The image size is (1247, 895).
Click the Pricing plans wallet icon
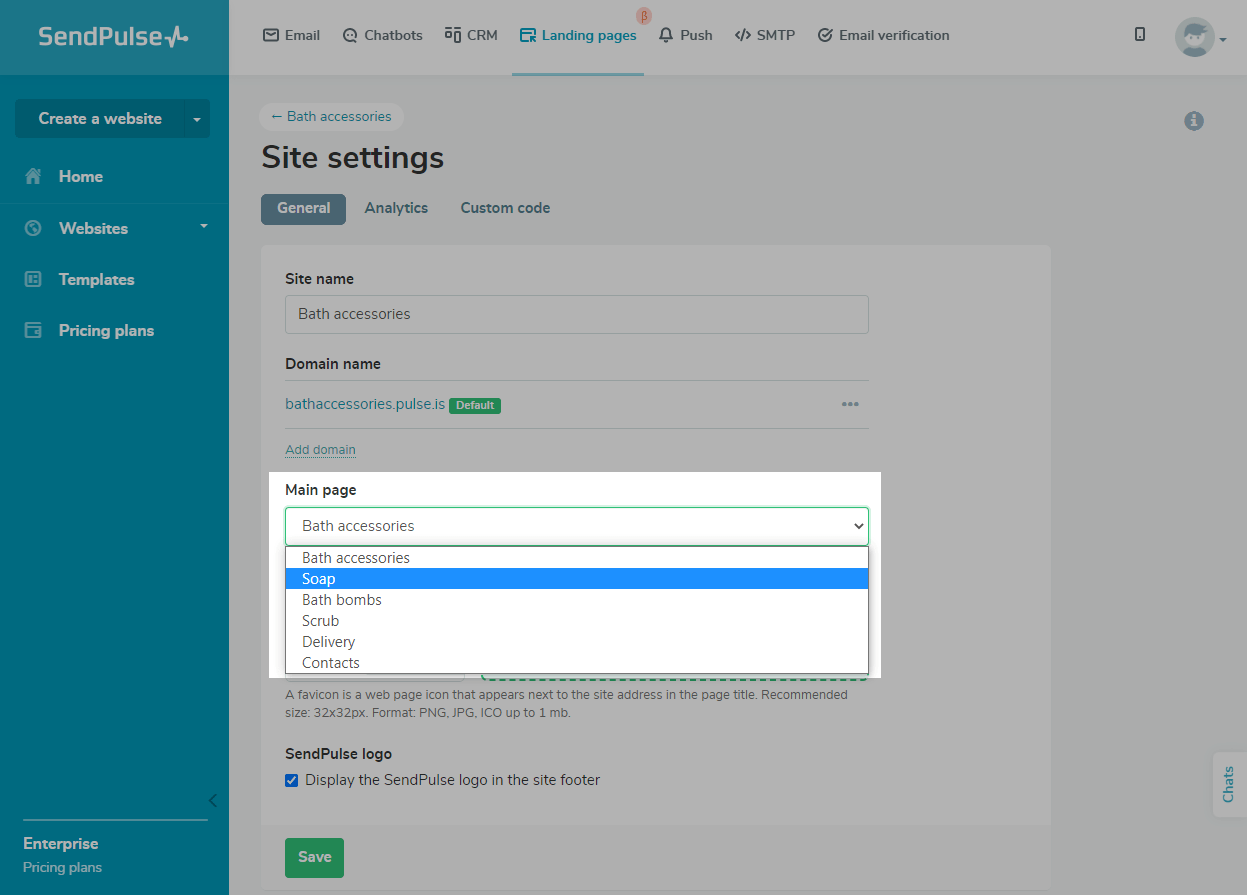pos(33,330)
